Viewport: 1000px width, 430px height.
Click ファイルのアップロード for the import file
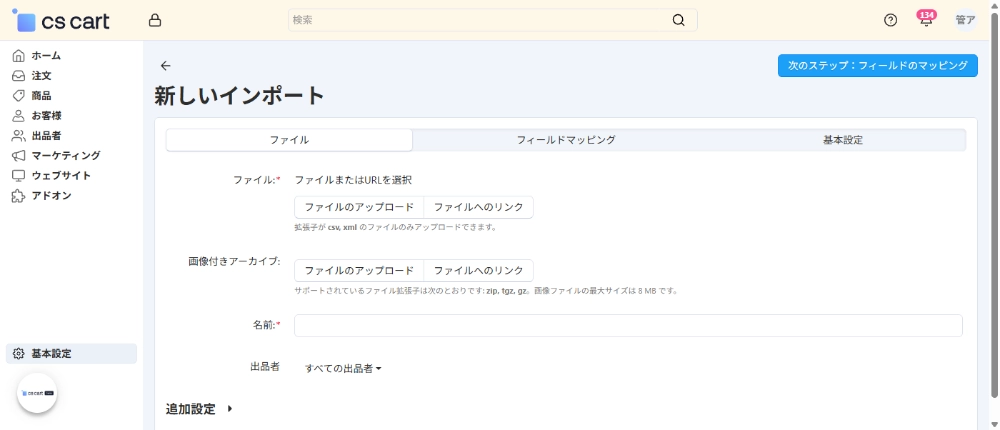pyautogui.click(x=359, y=207)
